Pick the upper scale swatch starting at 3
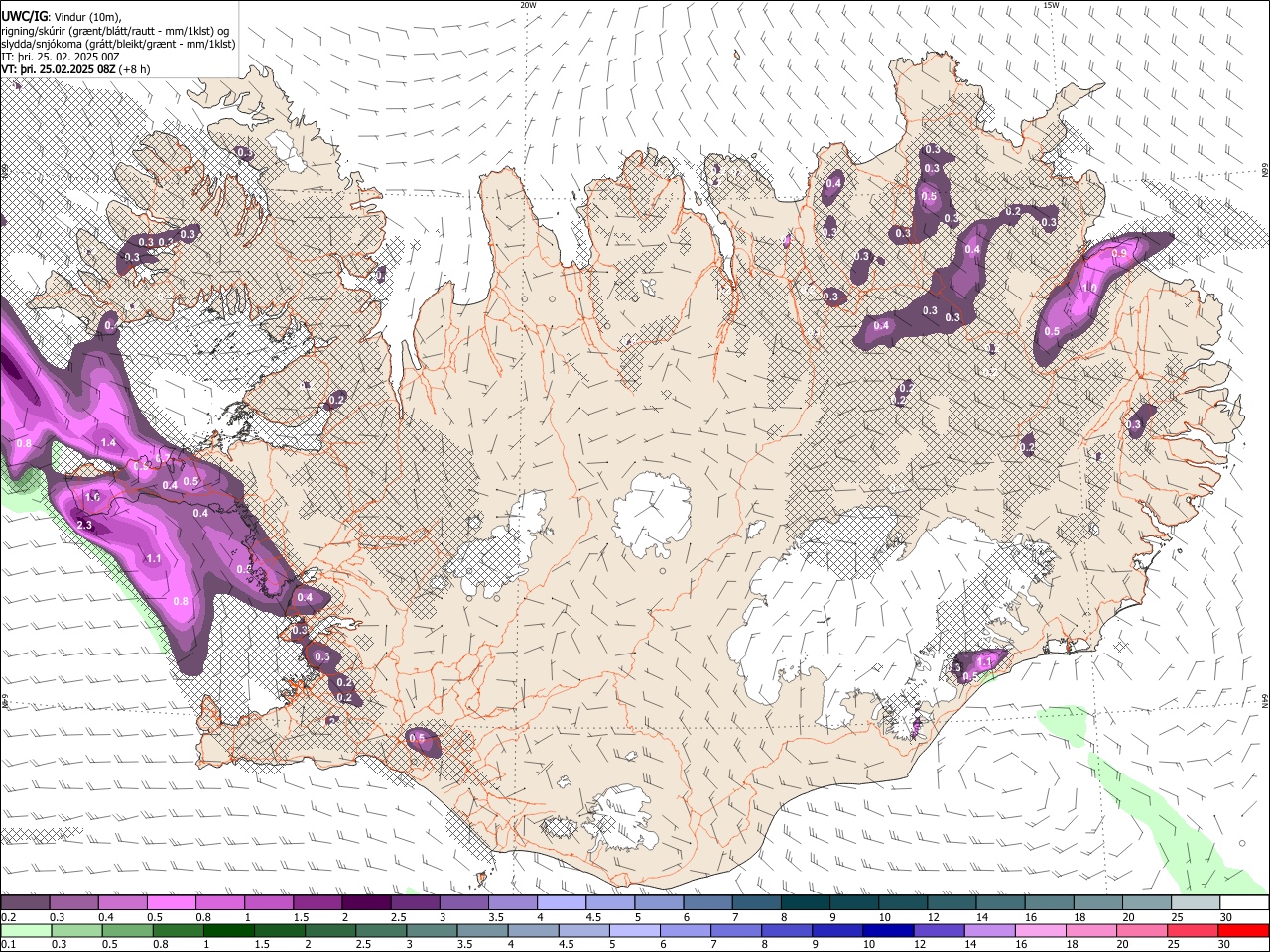The width and height of the screenshot is (1270, 952). [x=464, y=903]
